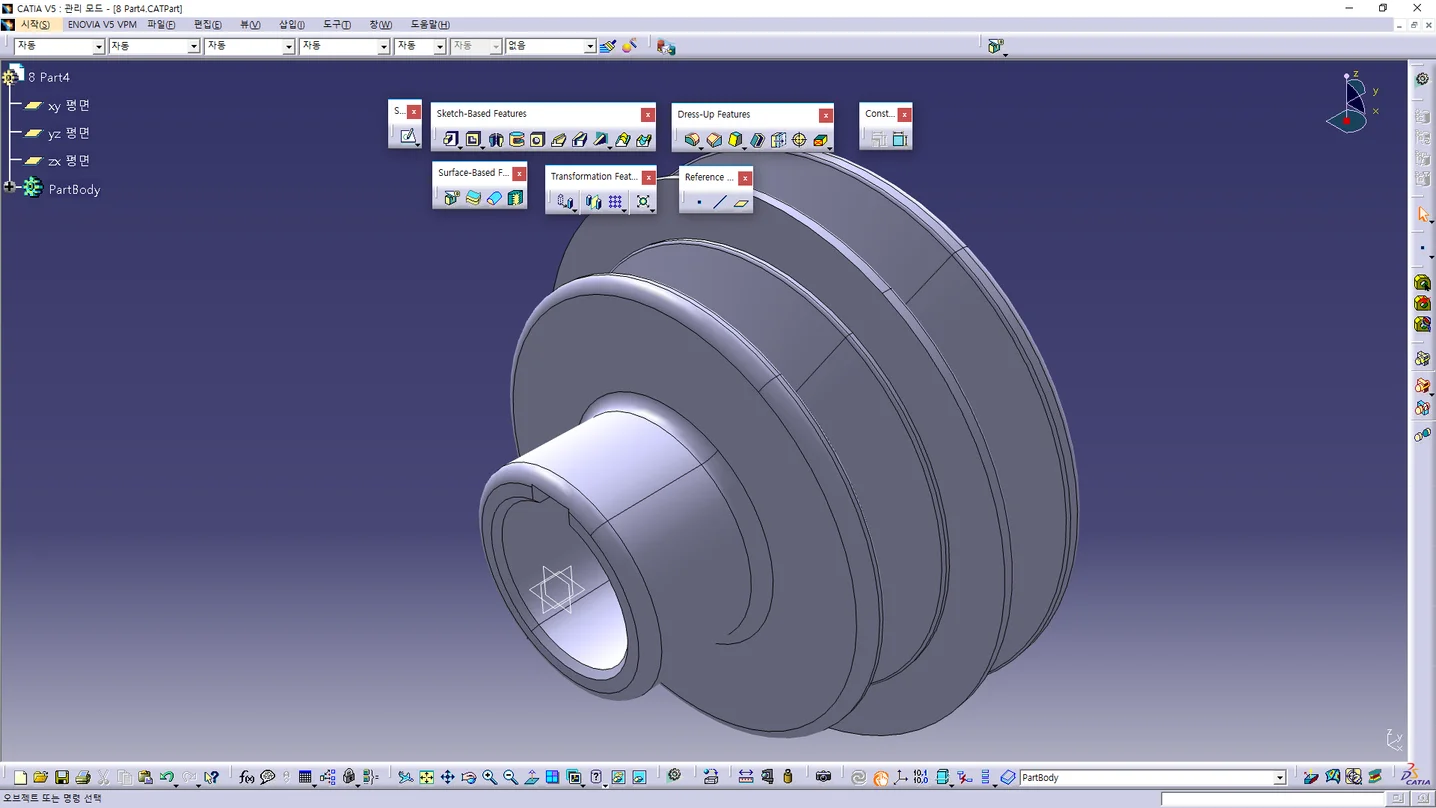Select the Remove Face tool
This screenshot has width=1436, height=808.
[820, 140]
